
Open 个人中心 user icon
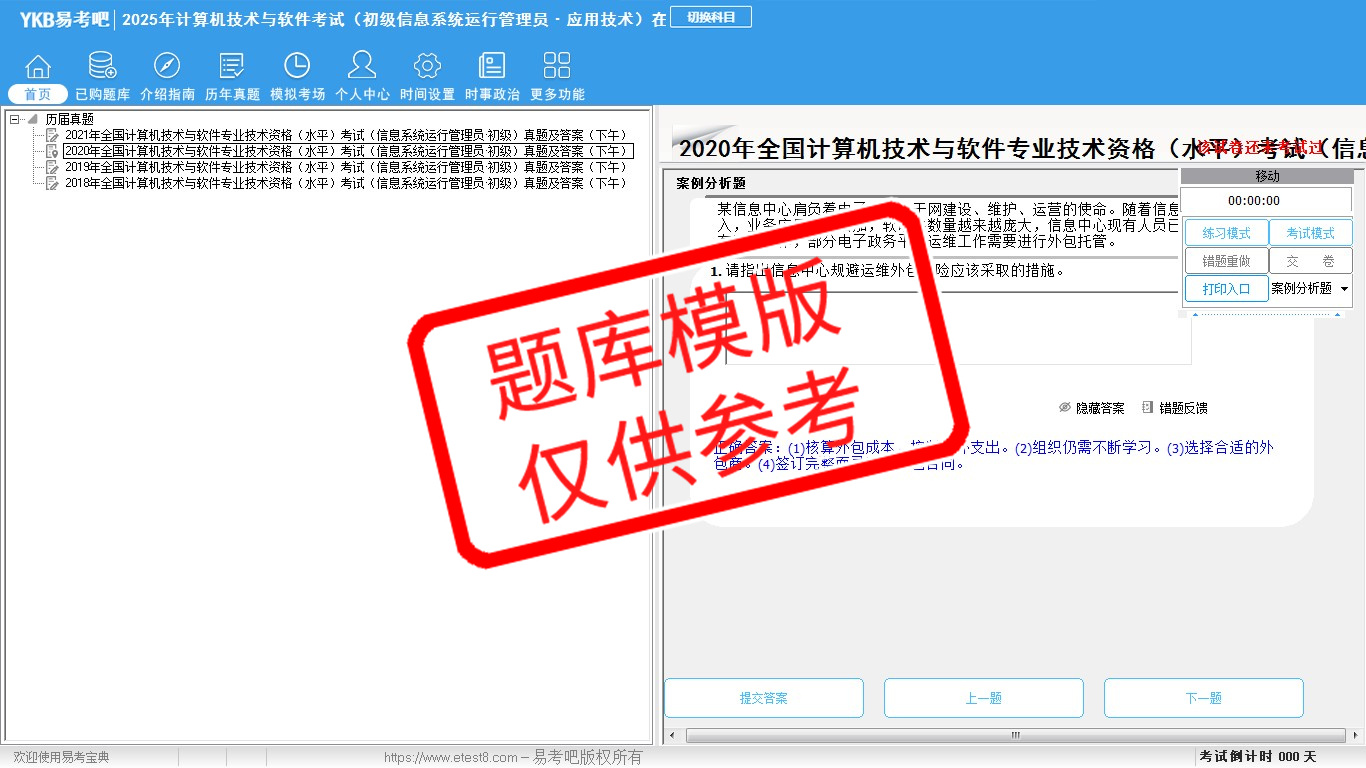[362, 67]
